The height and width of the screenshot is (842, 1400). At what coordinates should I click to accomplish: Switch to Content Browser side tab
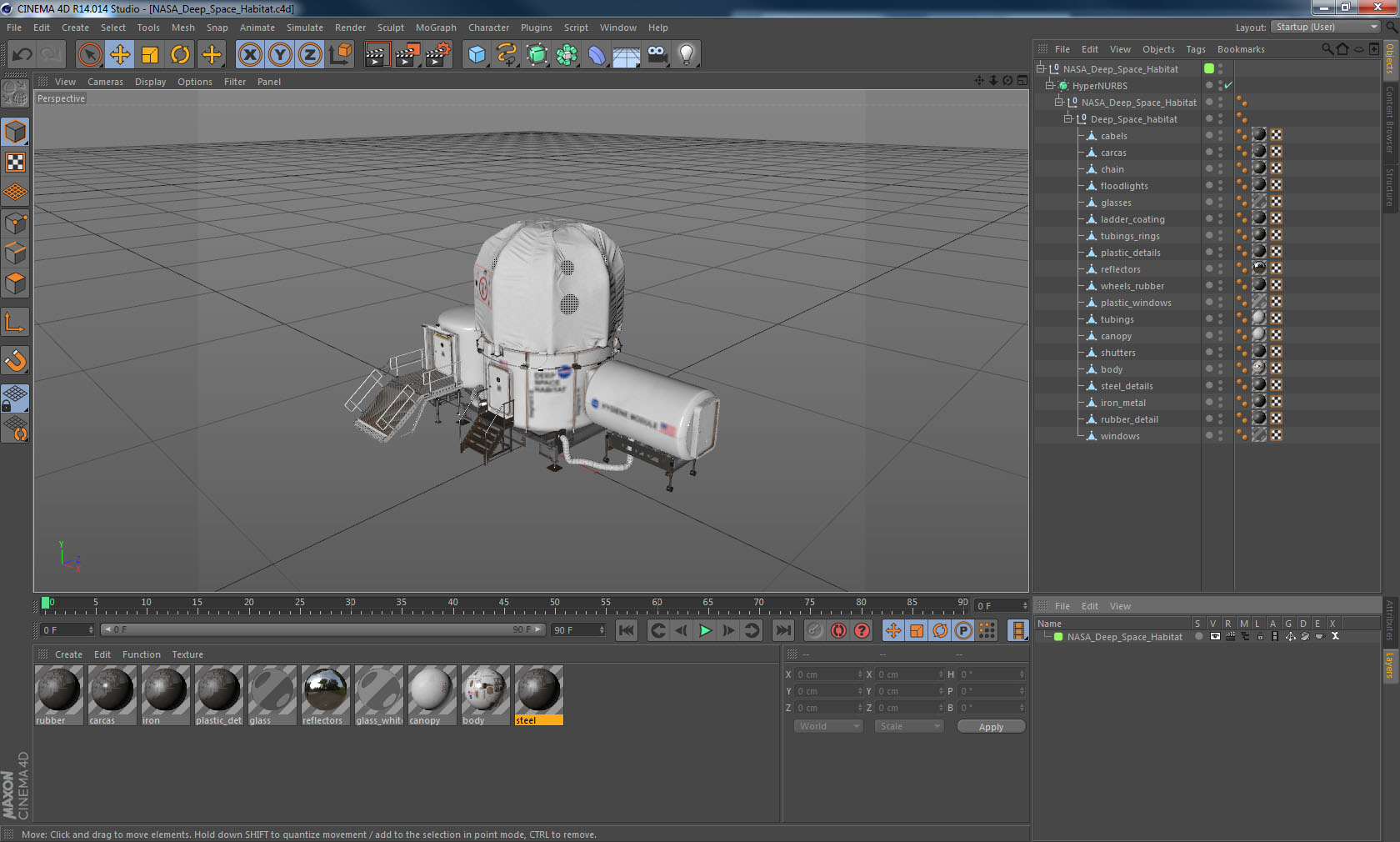(x=1390, y=118)
